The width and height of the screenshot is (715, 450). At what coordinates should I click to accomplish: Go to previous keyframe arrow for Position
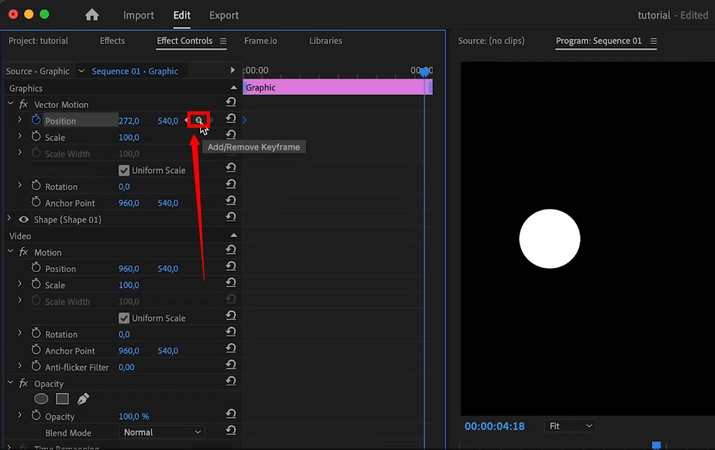[x=187, y=121]
